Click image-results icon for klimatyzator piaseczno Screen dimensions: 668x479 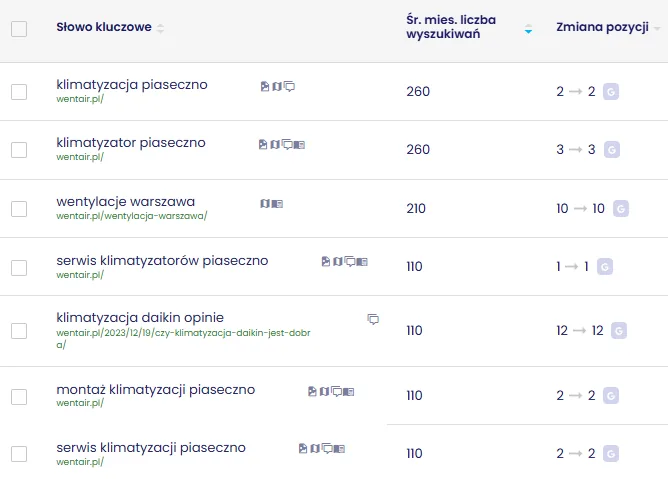pyautogui.click(x=263, y=144)
